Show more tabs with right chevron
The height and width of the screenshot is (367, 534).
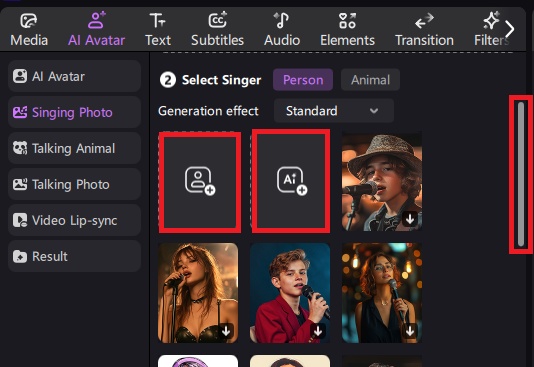point(510,29)
